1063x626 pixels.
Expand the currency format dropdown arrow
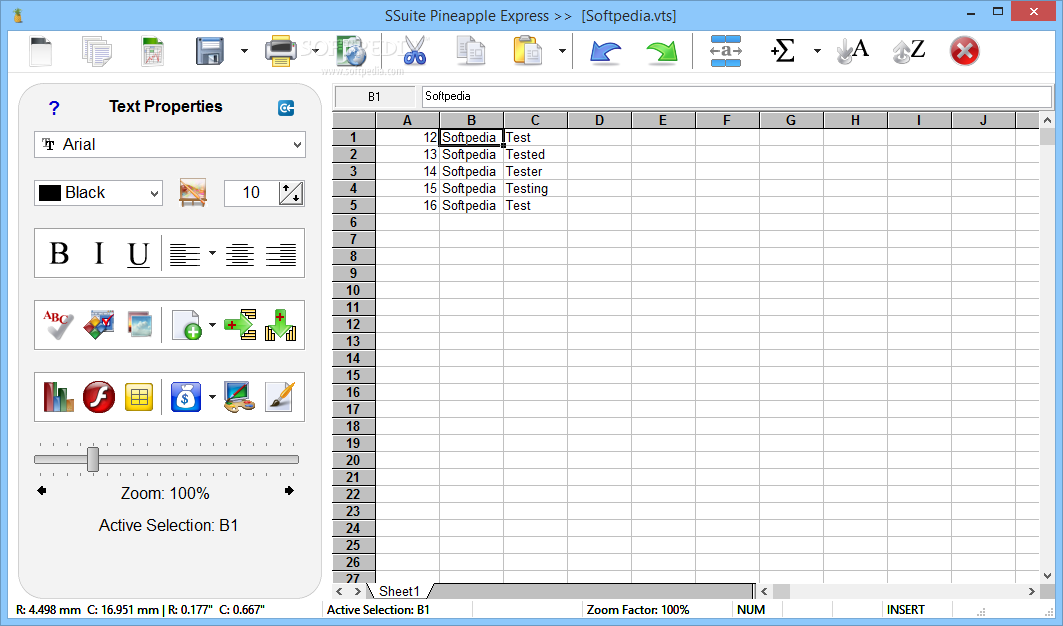click(x=212, y=397)
